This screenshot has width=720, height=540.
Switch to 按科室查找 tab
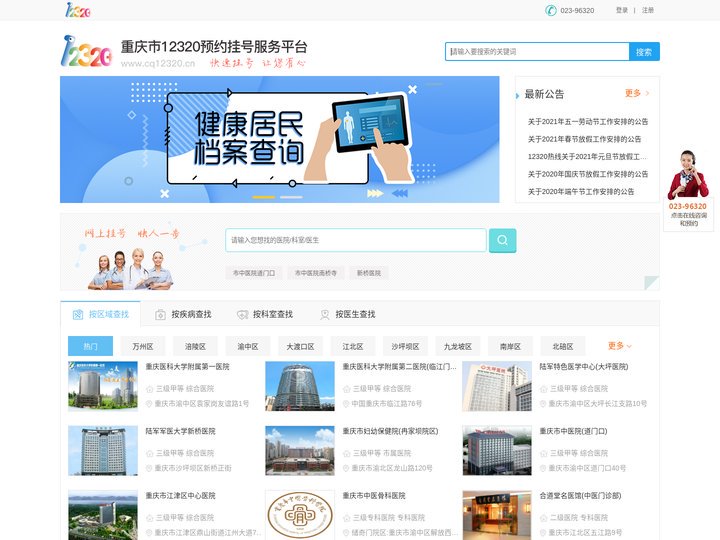(264, 314)
